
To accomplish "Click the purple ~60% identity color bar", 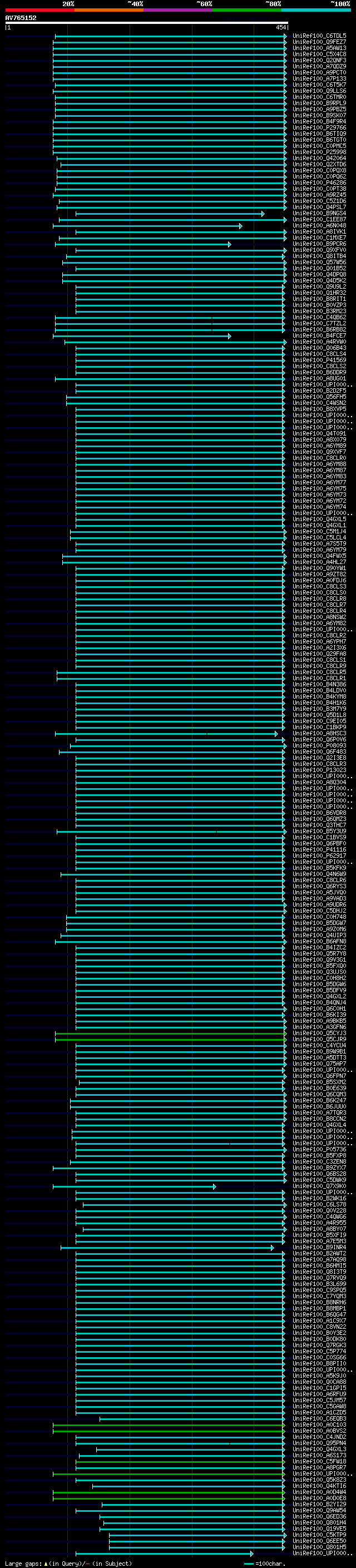I will [x=177, y=10].
